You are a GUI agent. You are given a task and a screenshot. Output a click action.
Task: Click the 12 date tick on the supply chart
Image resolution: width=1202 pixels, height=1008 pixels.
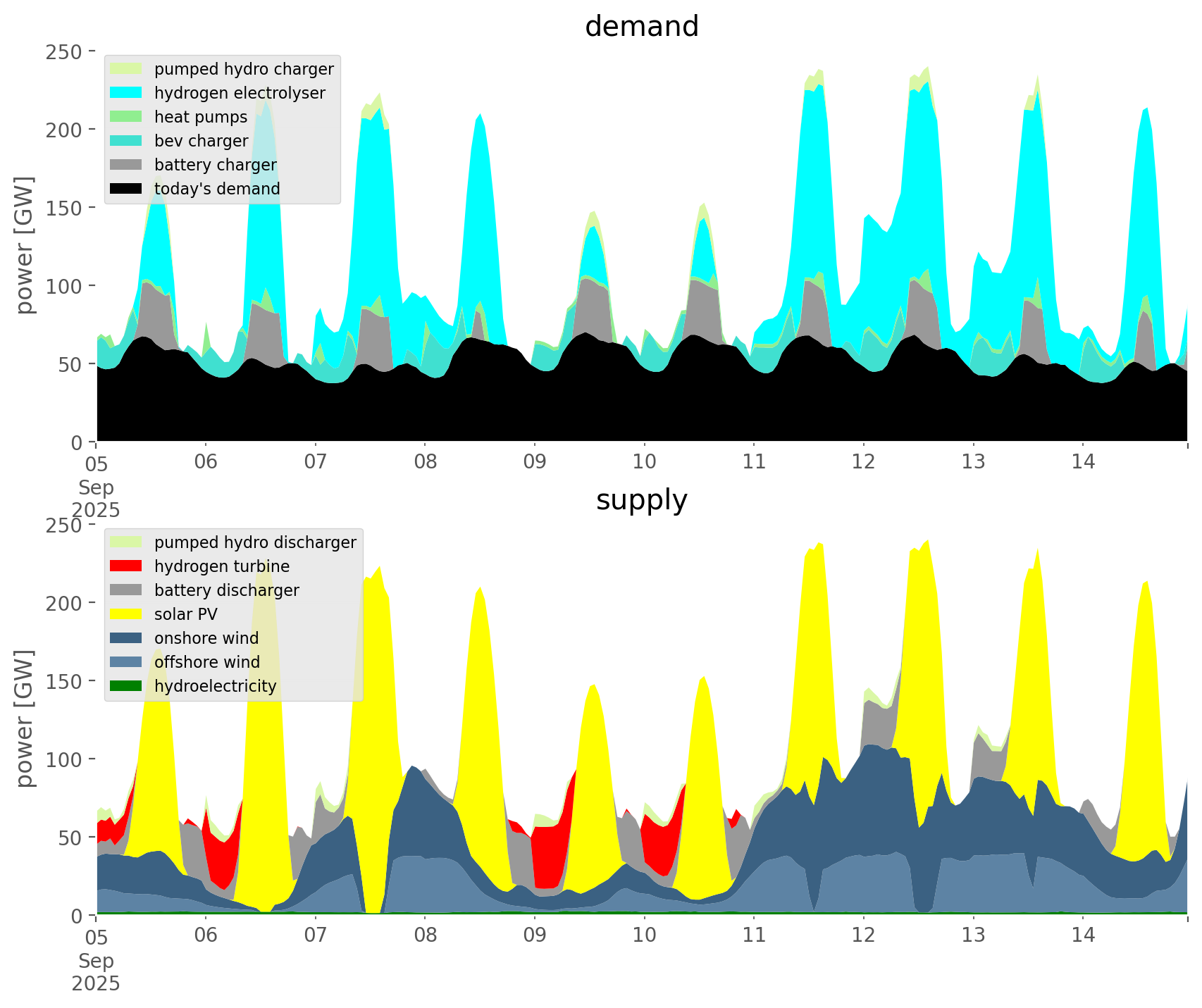(x=864, y=935)
